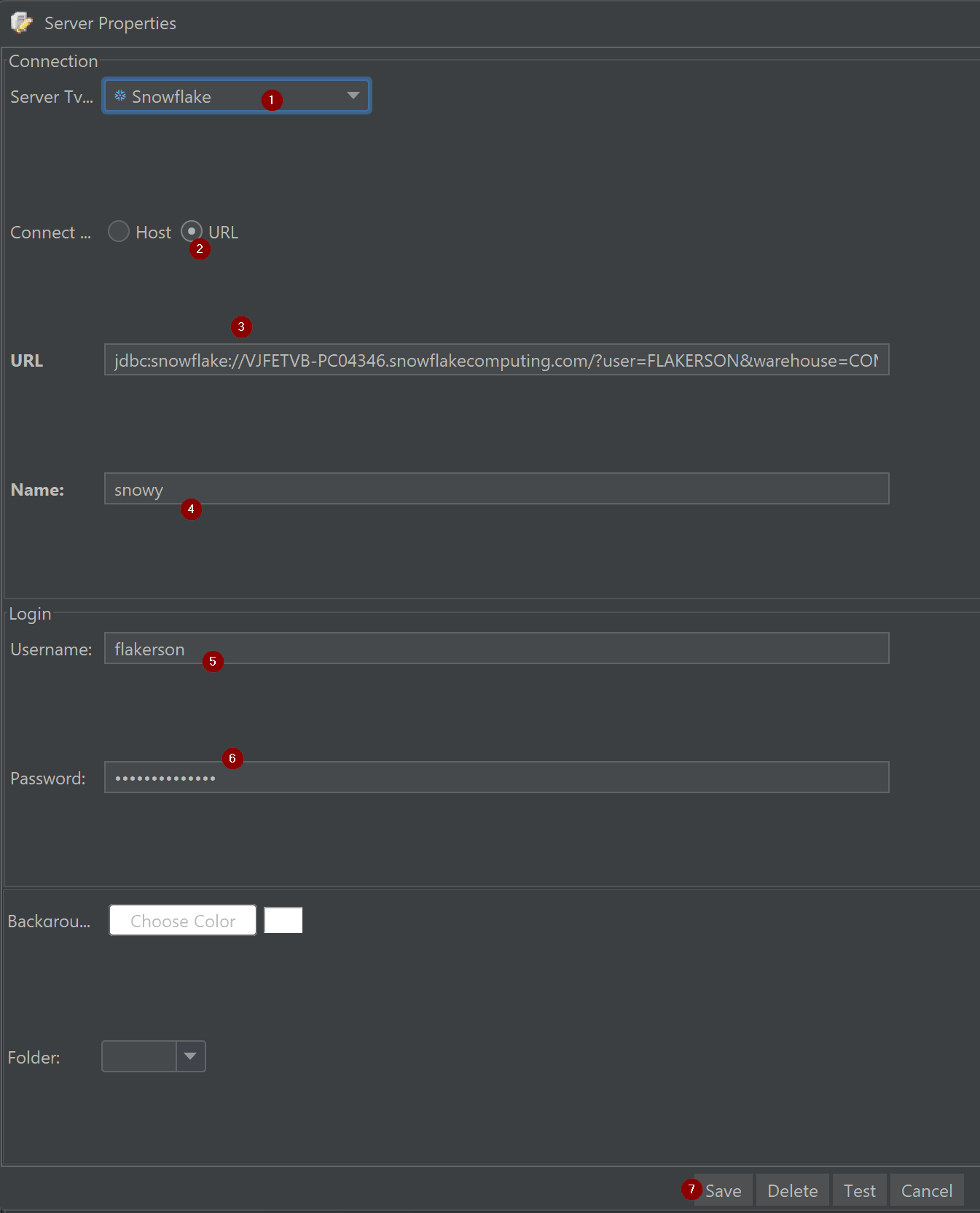Click the Snowflake snowflake icon in dropdown

120,96
